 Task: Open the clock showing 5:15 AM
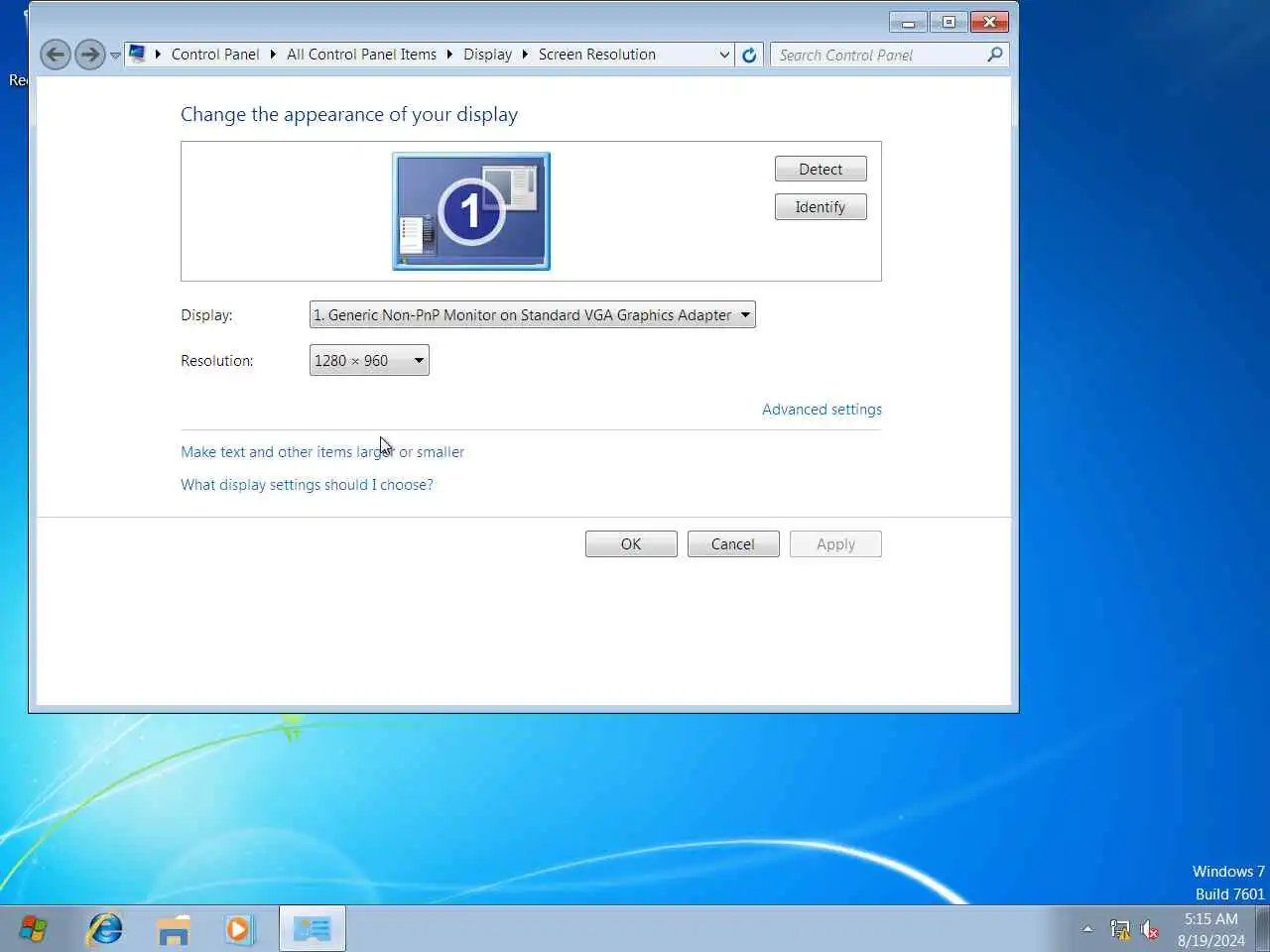click(x=1211, y=929)
